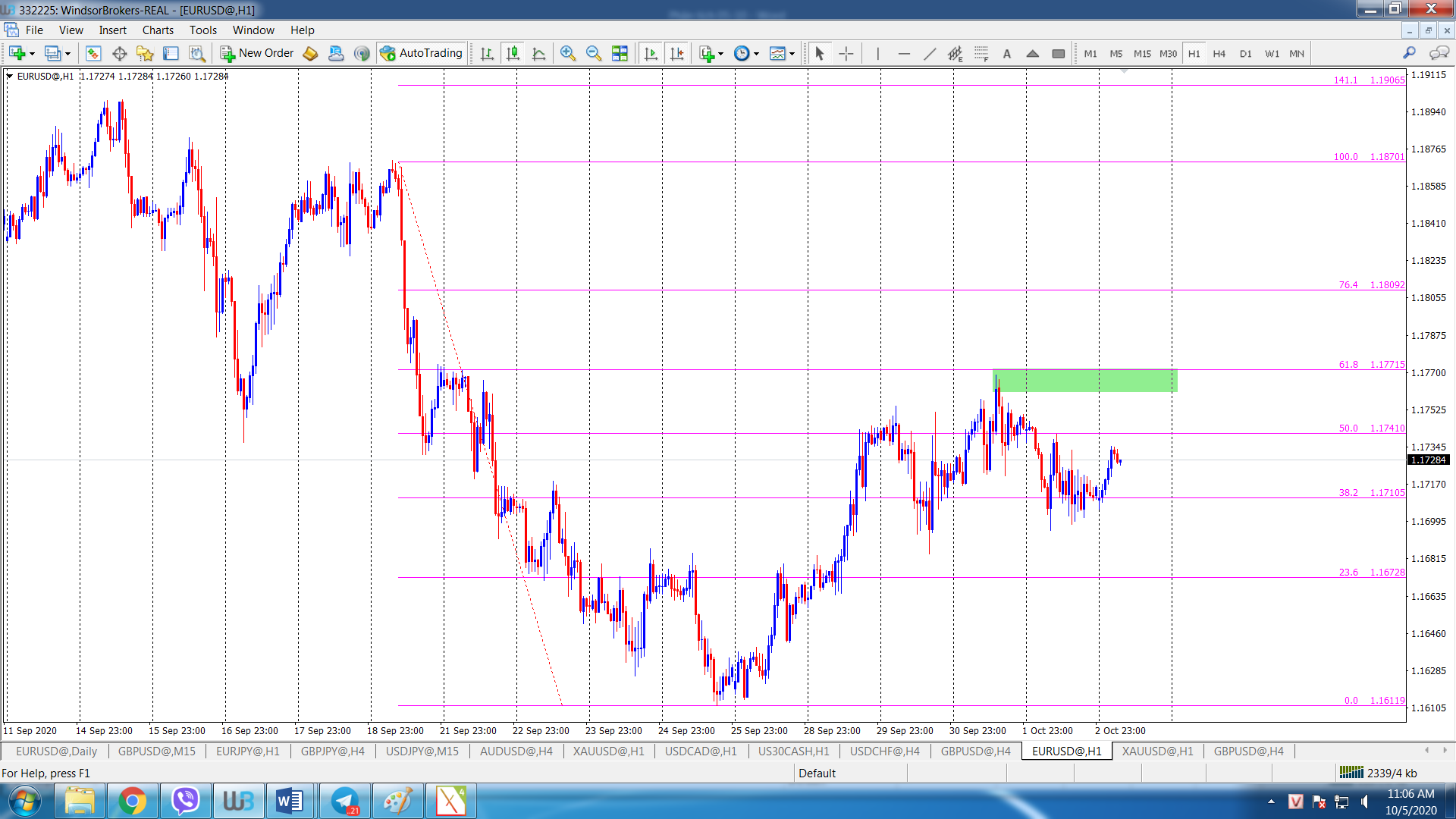Viewport: 1456px width, 819px height.
Task: Open the File menu
Action: point(34,30)
